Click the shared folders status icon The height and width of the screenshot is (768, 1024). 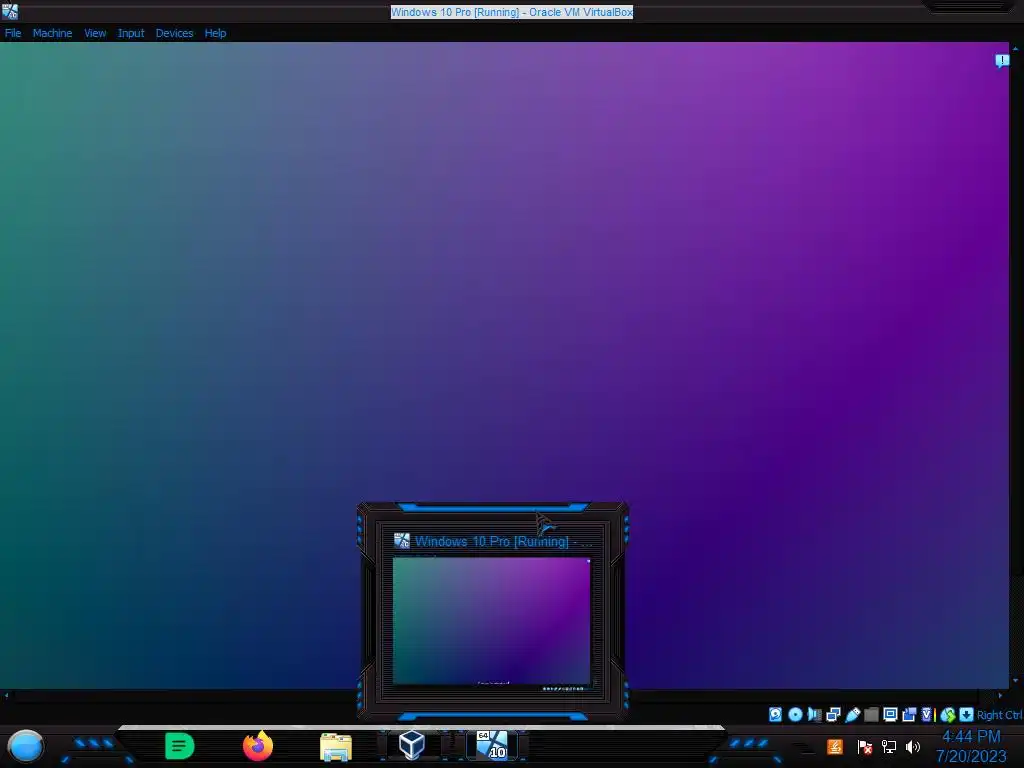(871, 714)
